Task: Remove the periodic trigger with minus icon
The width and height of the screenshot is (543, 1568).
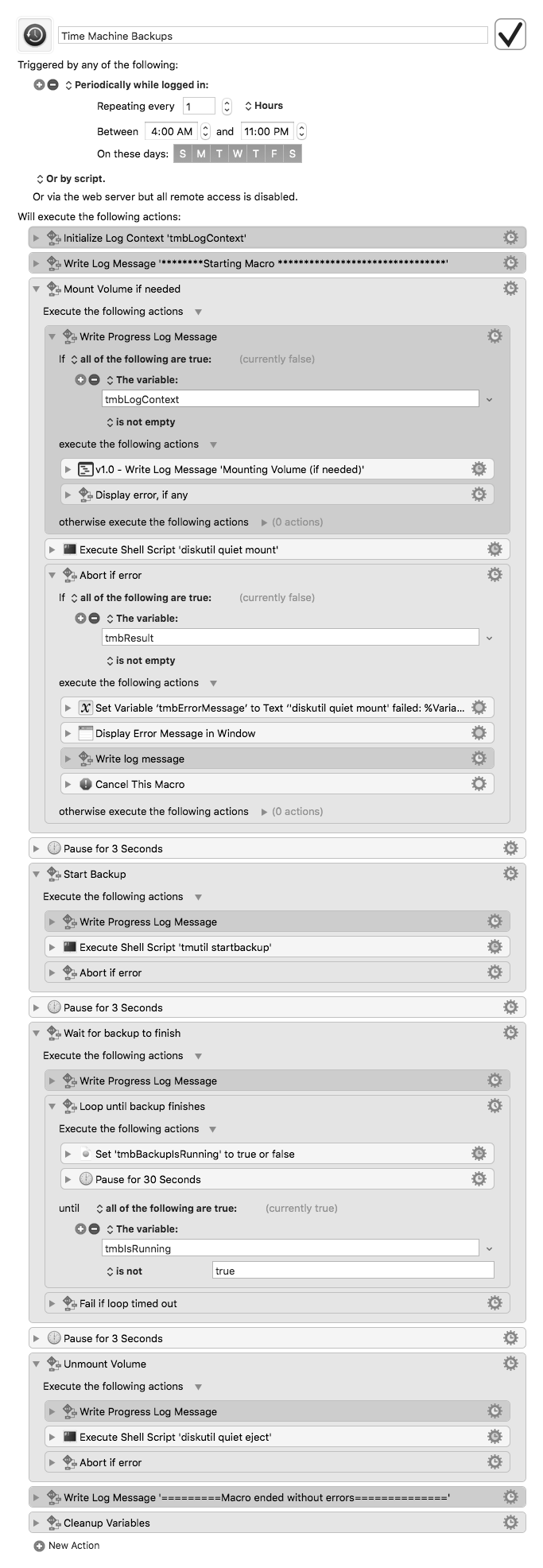Action: tap(52, 84)
